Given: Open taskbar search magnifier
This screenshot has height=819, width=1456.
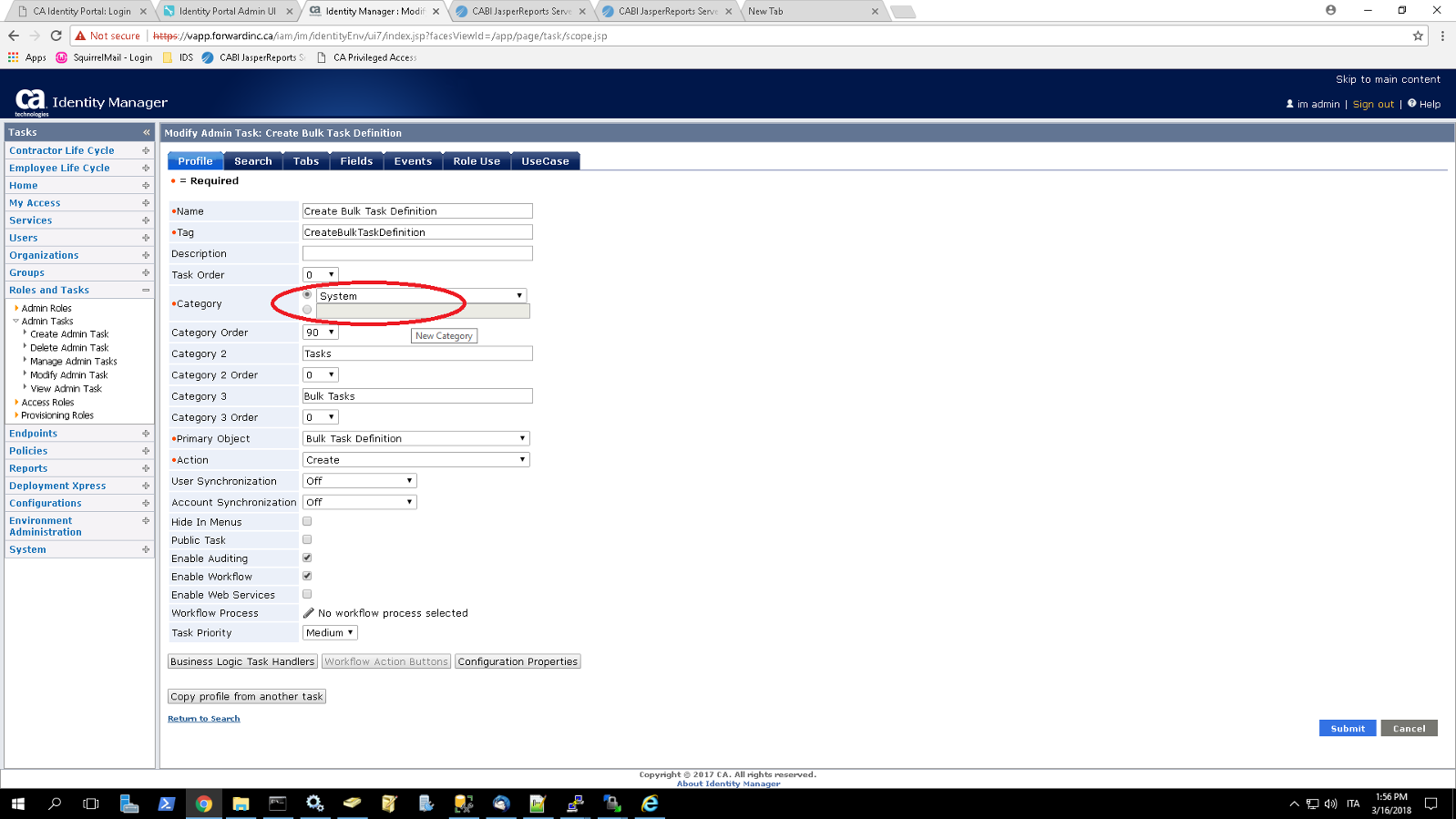Looking at the screenshot, I should [x=55, y=804].
